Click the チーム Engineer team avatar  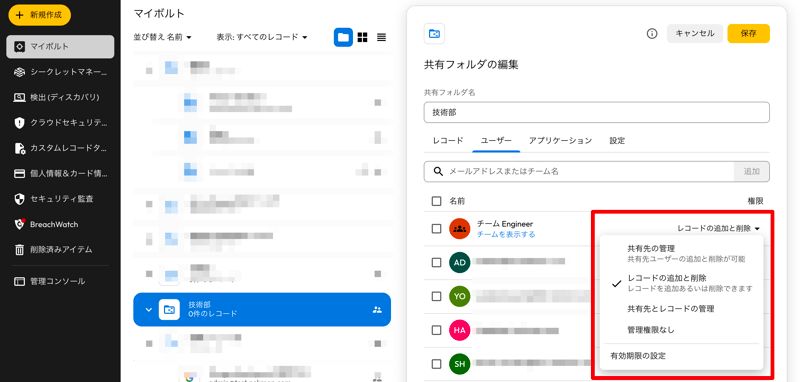tap(459, 228)
